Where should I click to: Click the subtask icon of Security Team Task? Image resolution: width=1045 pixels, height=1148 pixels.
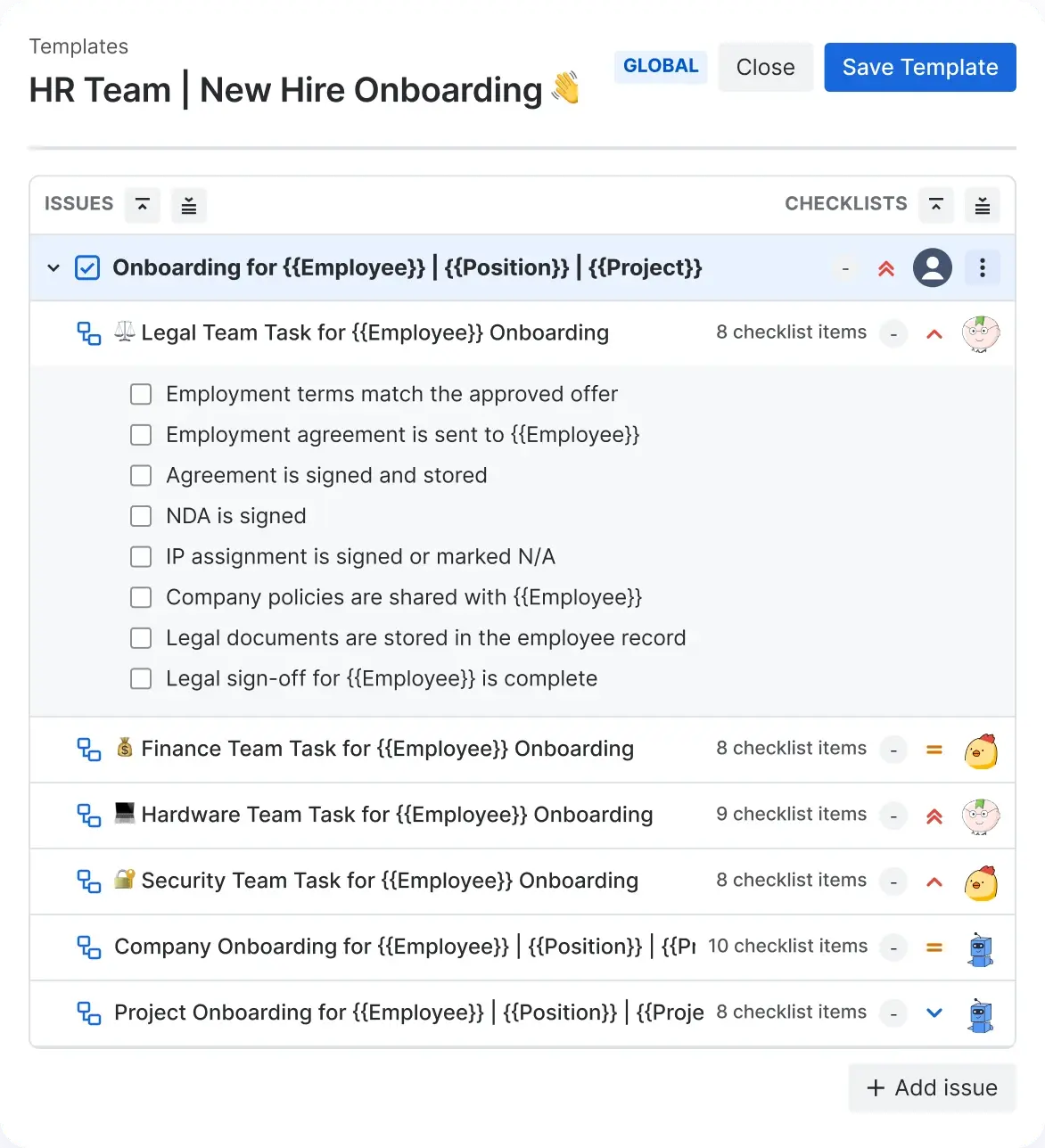pos(89,881)
